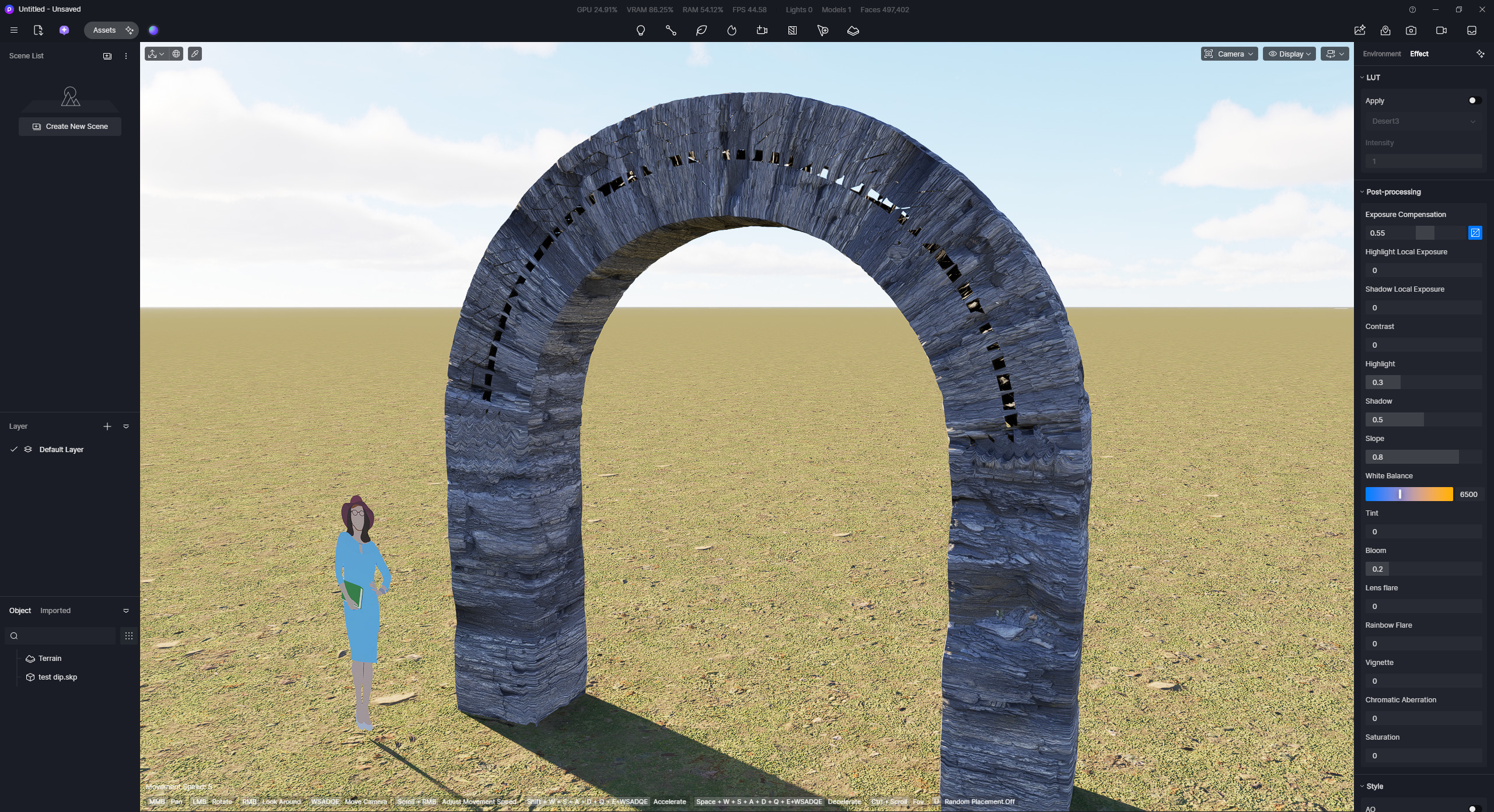Switch to the Imported tab
Viewport: 1494px width, 812px height.
coord(55,610)
